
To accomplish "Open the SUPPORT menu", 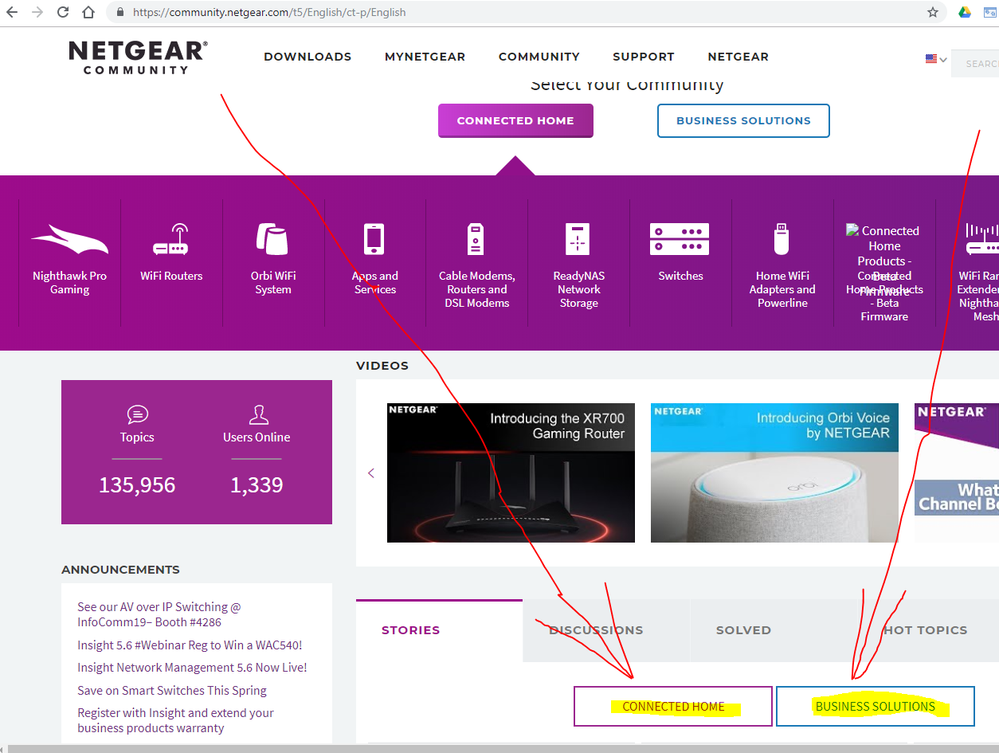I will click(643, 57).
